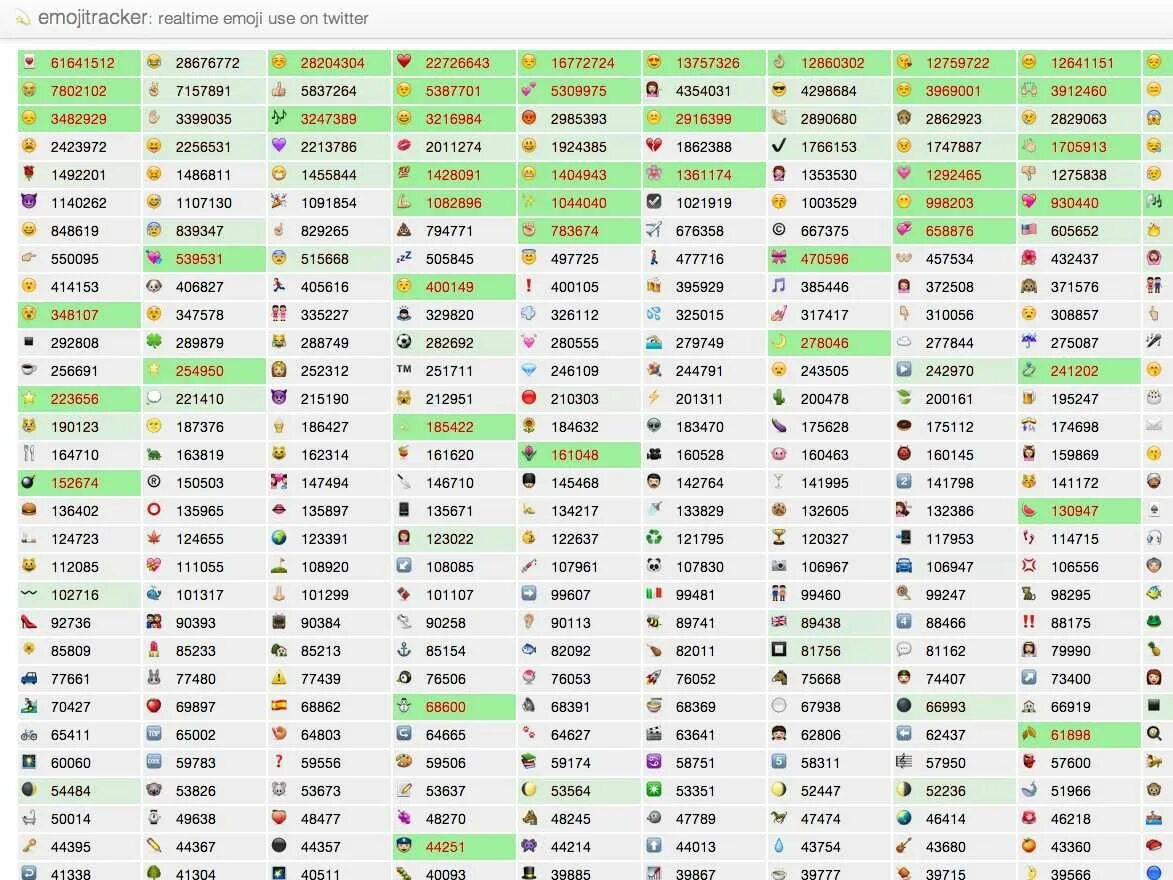Click the US flag emoji beside 605652

click(1029, 230)
